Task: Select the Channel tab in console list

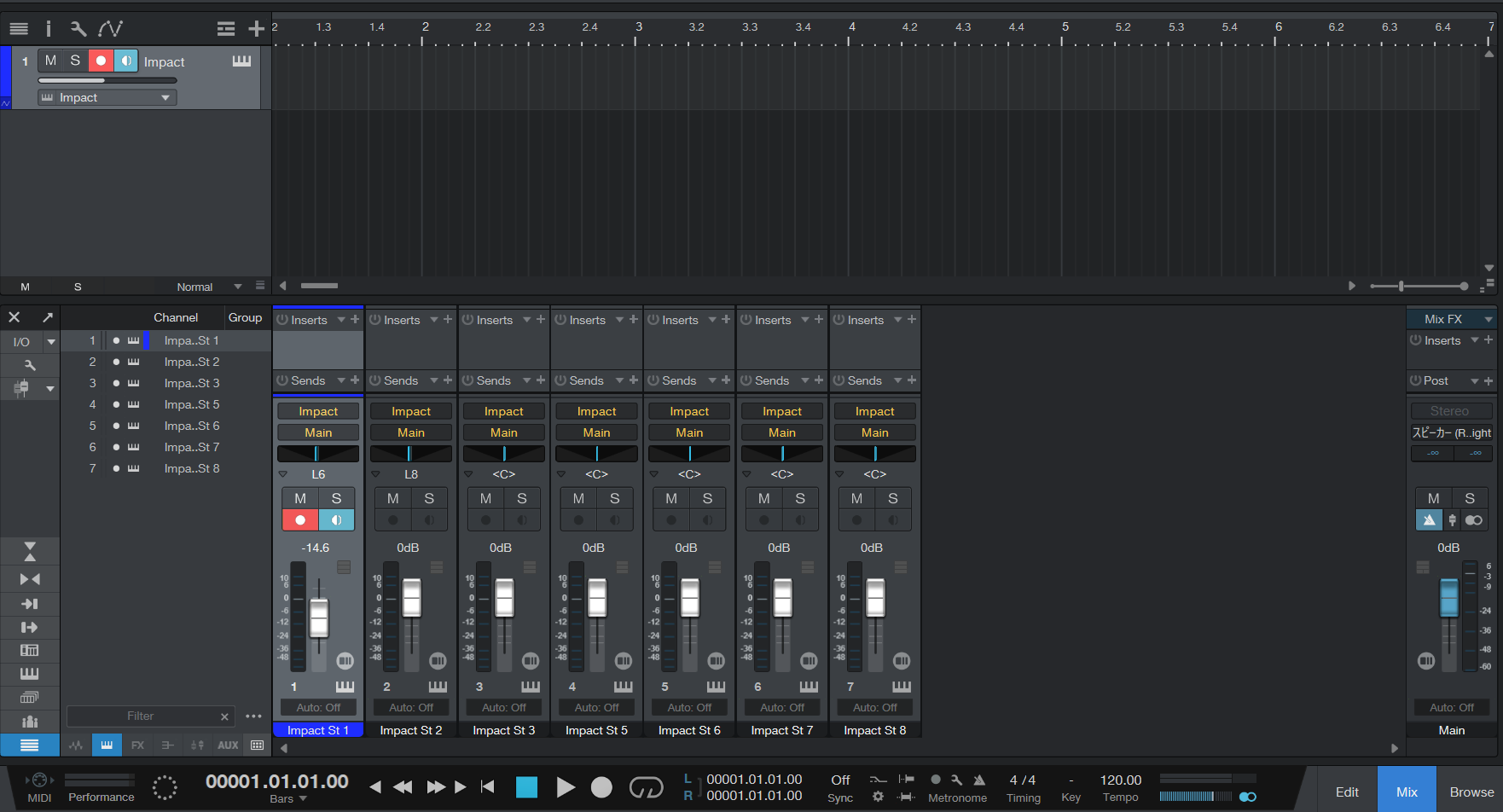Action: coord(176,317)
